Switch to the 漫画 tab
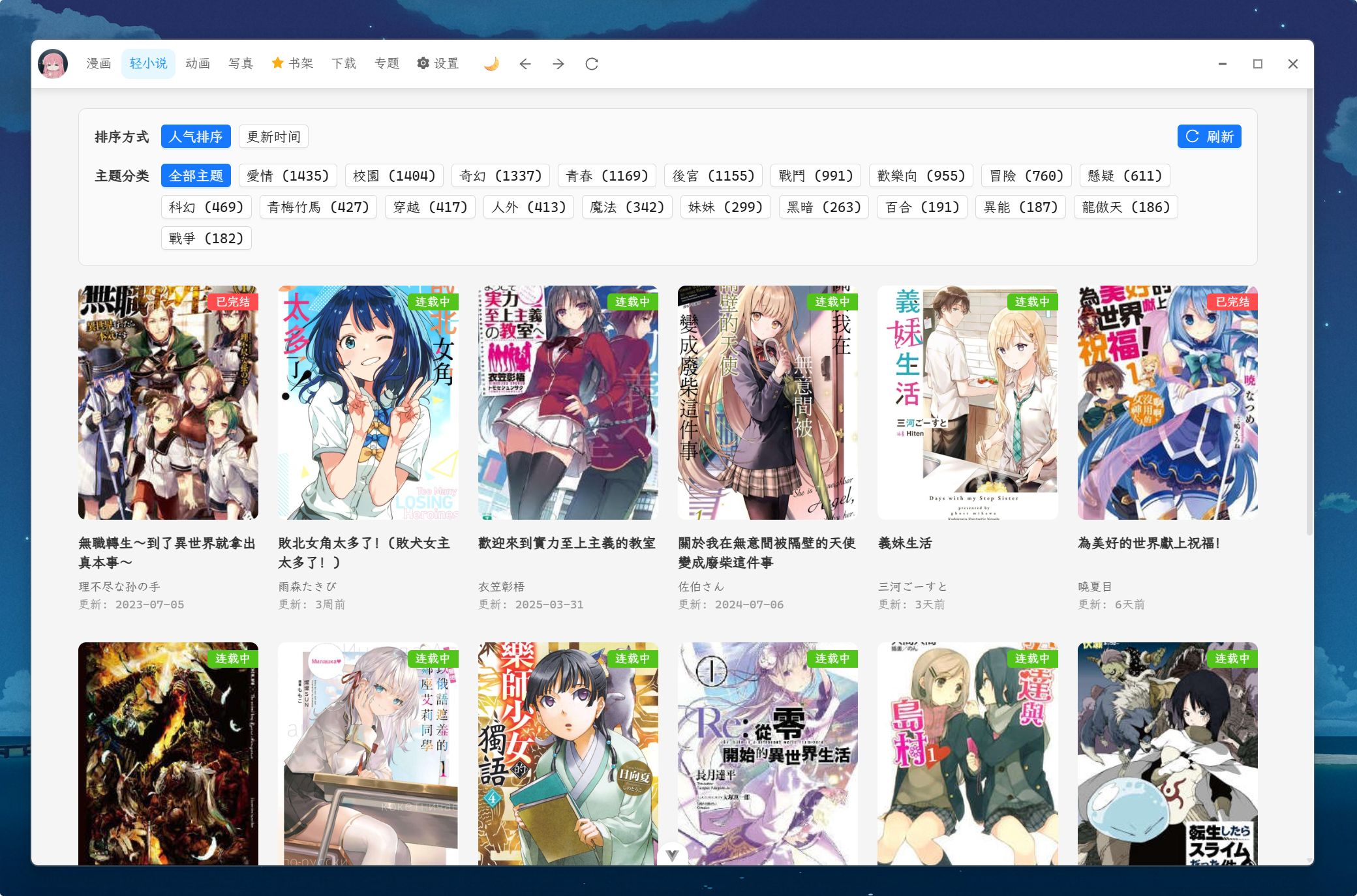1357x896 pixels. tap(99, 63)
